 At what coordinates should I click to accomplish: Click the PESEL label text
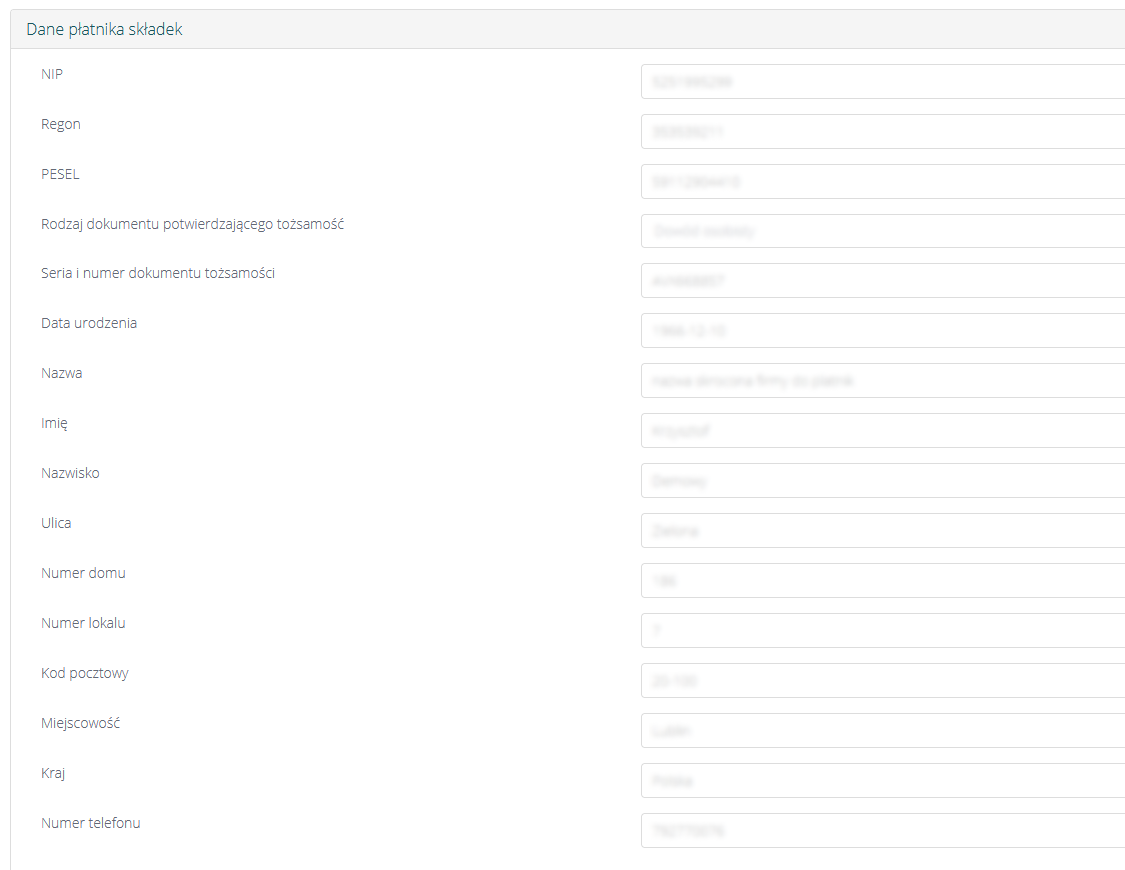[60, 174]
